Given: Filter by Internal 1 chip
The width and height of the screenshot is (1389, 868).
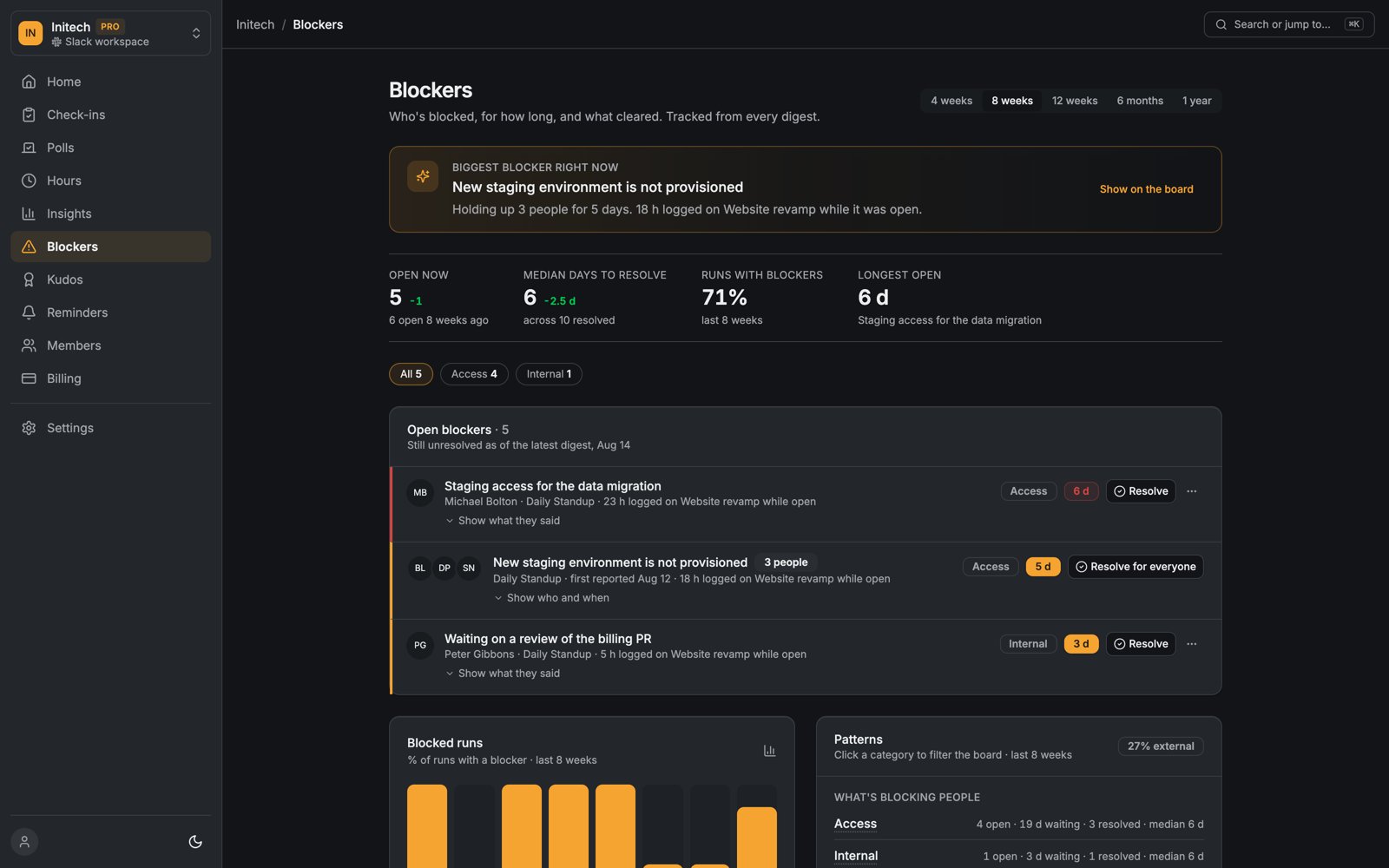Looking at the screenshot, I should pos(549,374).
